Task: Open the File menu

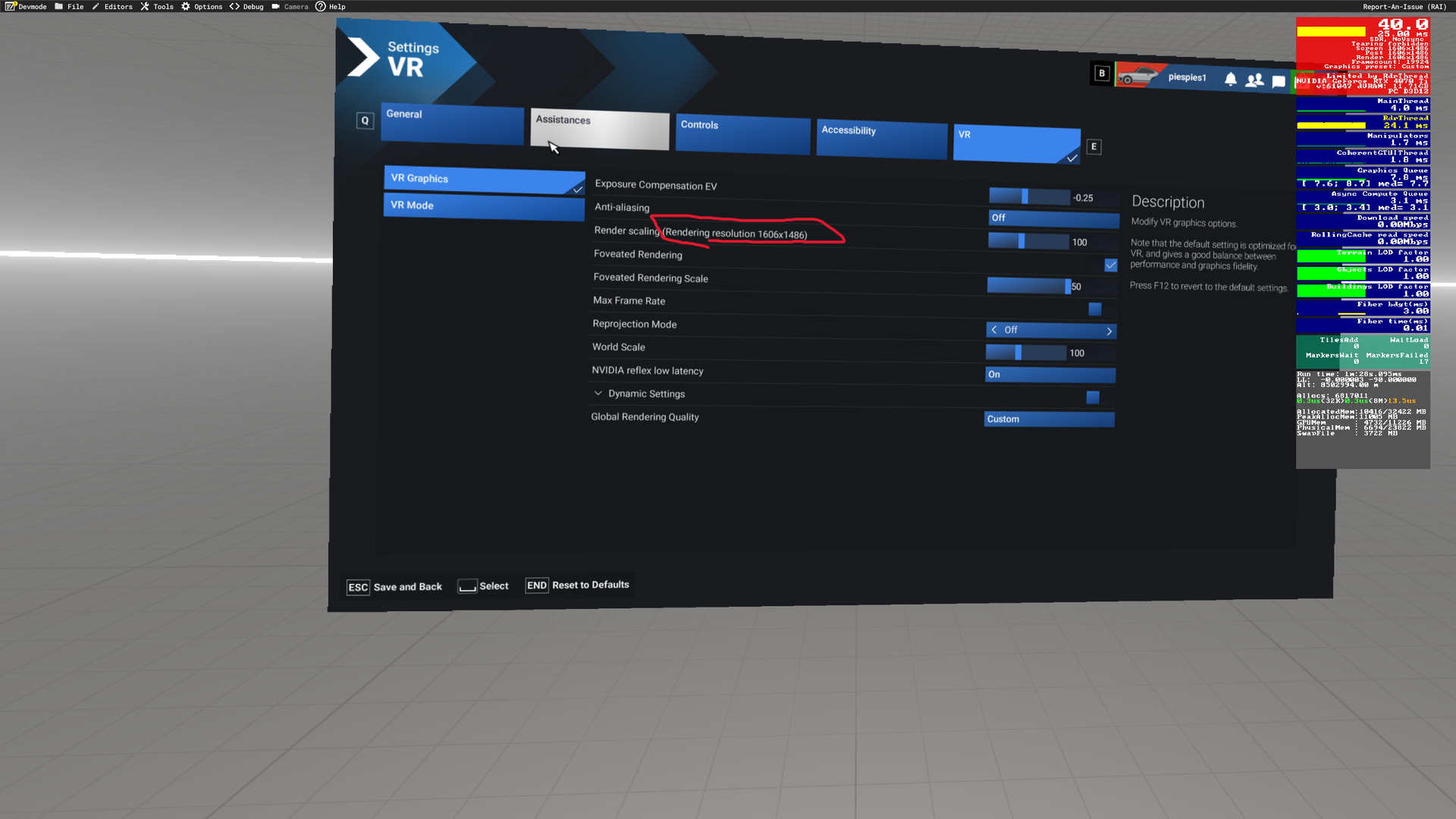Action: [69, 6]
